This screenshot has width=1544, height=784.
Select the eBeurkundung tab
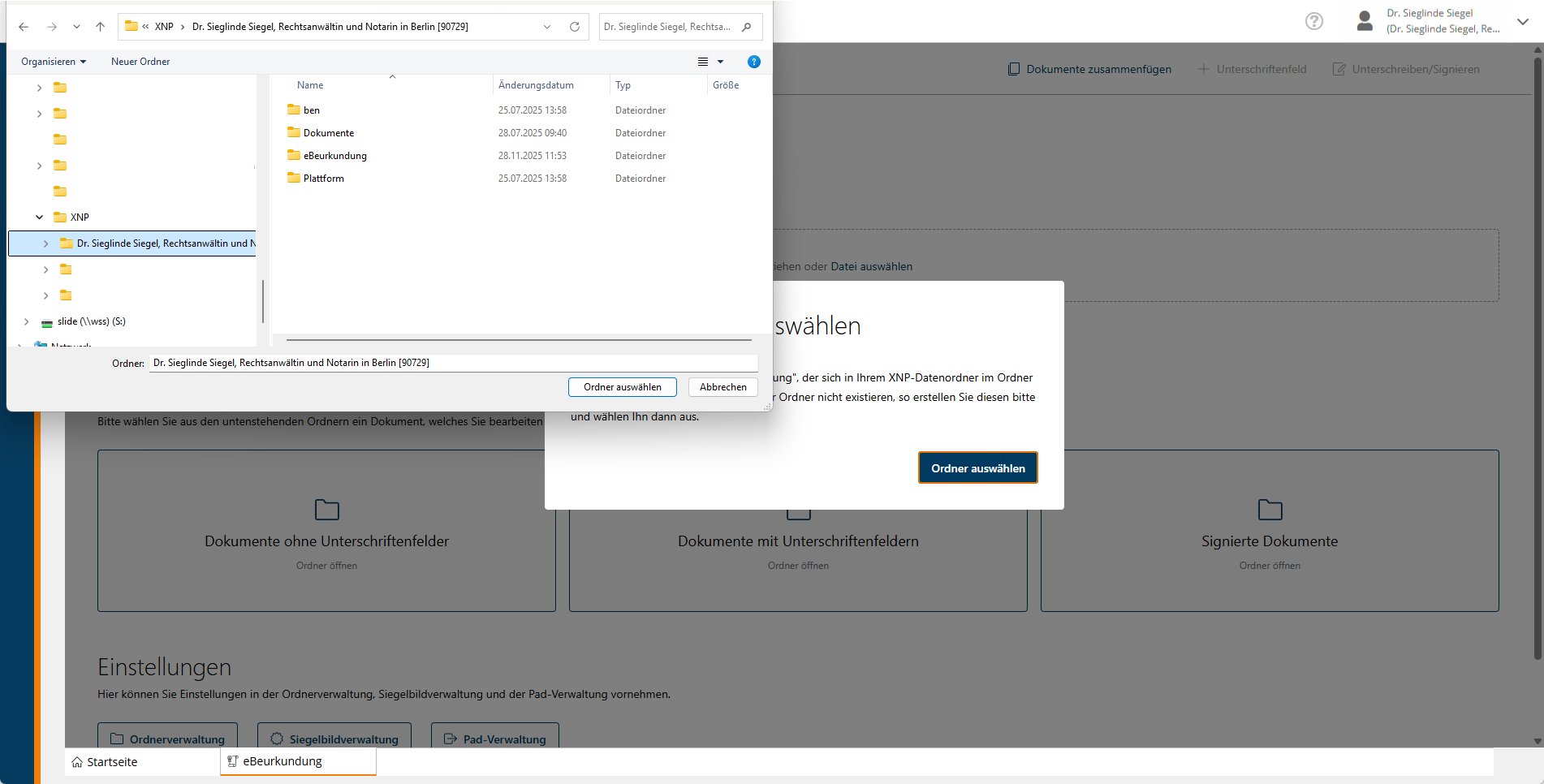(x=282, y=761)
